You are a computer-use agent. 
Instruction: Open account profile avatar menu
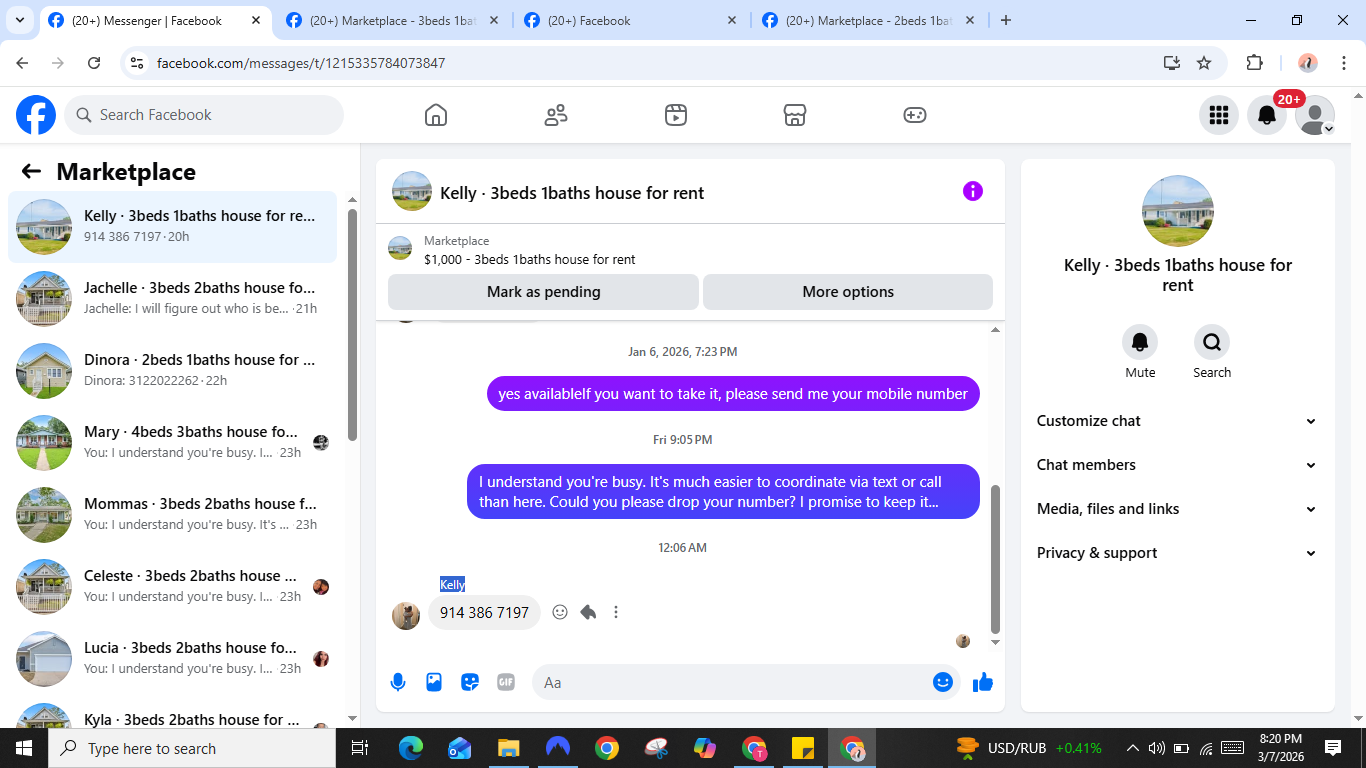pos(1315,115)
